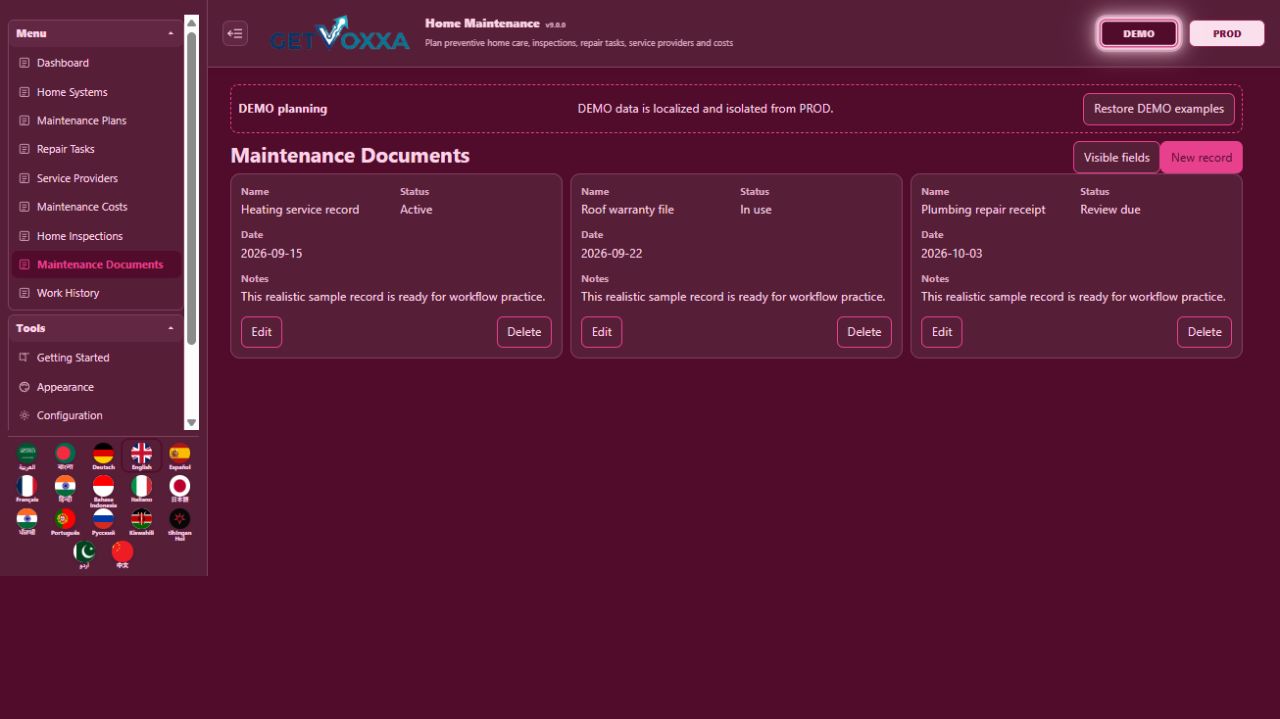Collapse the Tools section
The image size is (1280, 719).
[x=170, y=328]
